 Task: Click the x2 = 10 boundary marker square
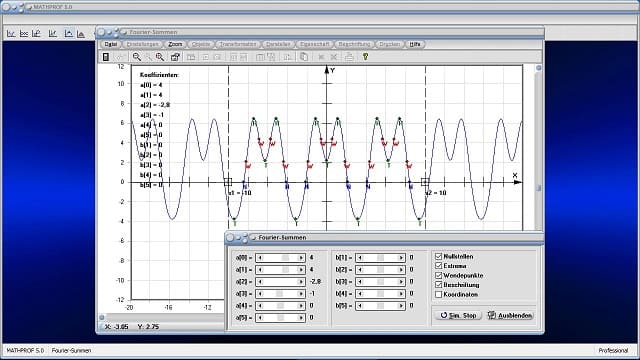425,182
